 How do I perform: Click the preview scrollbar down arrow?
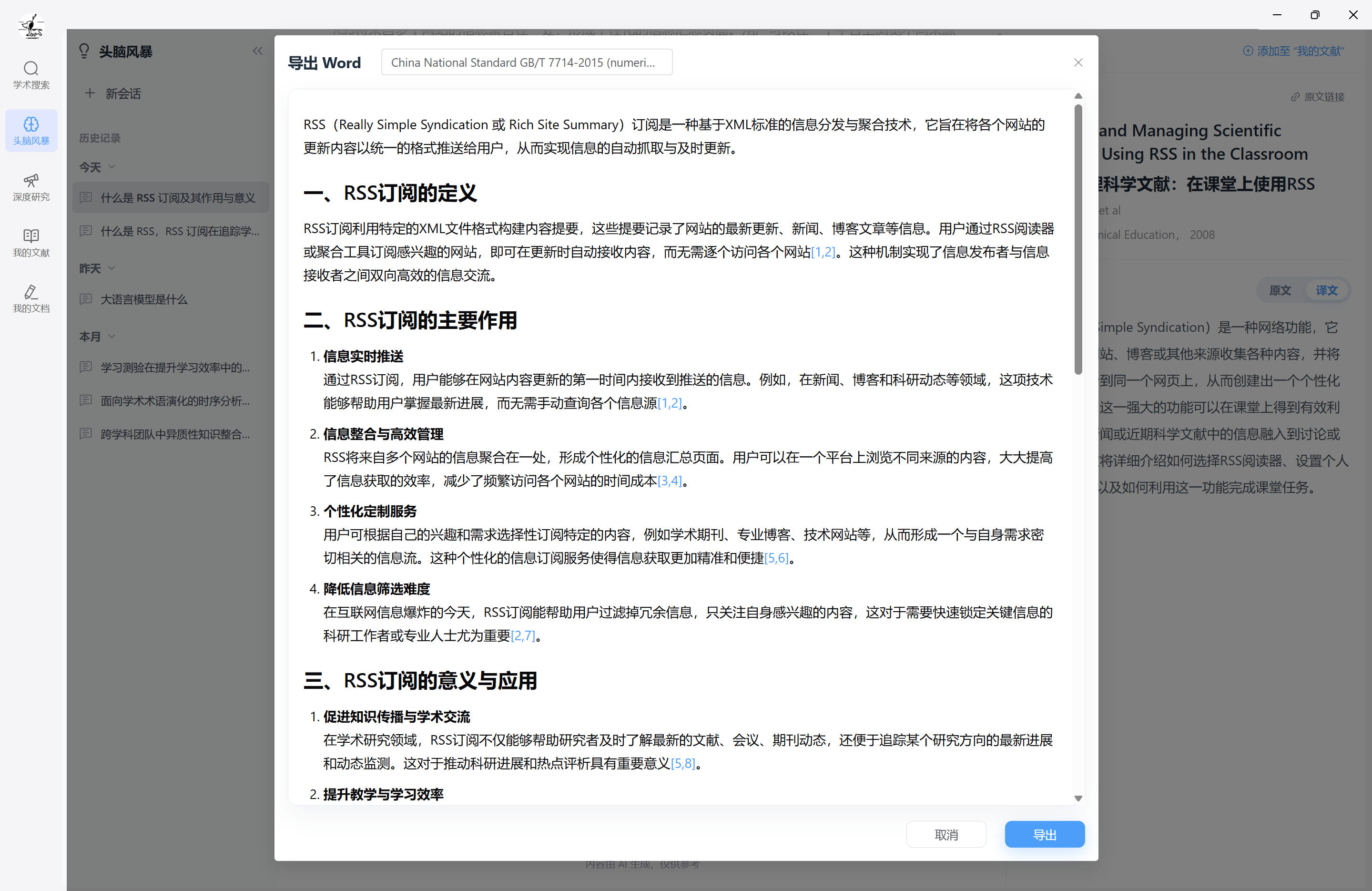(1078, 799)
